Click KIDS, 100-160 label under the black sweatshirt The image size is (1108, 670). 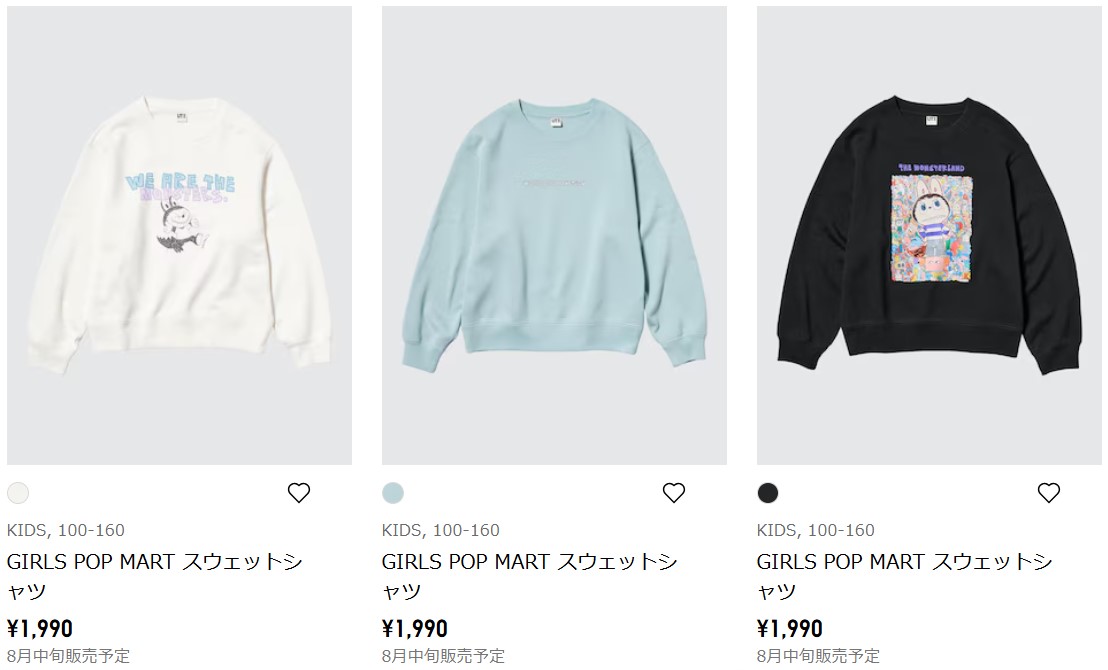point(815,530)
